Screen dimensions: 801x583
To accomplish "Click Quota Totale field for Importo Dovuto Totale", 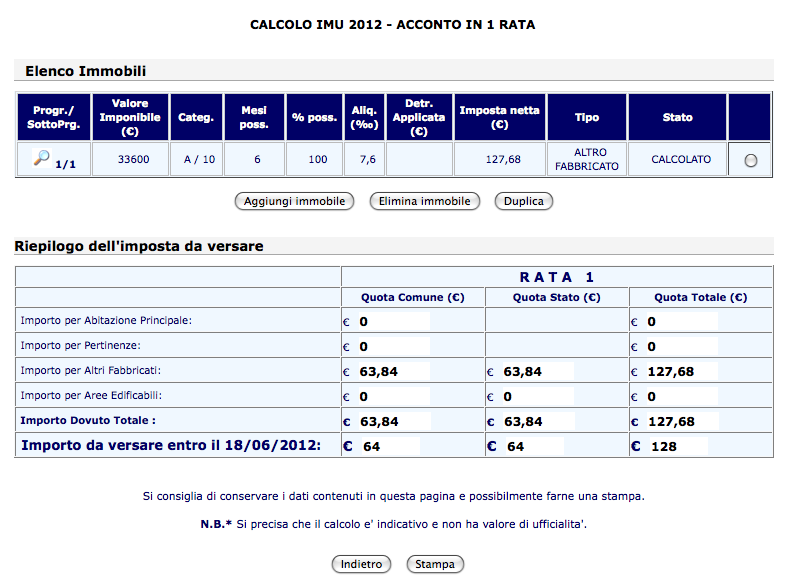I will [x=681, y=421].
